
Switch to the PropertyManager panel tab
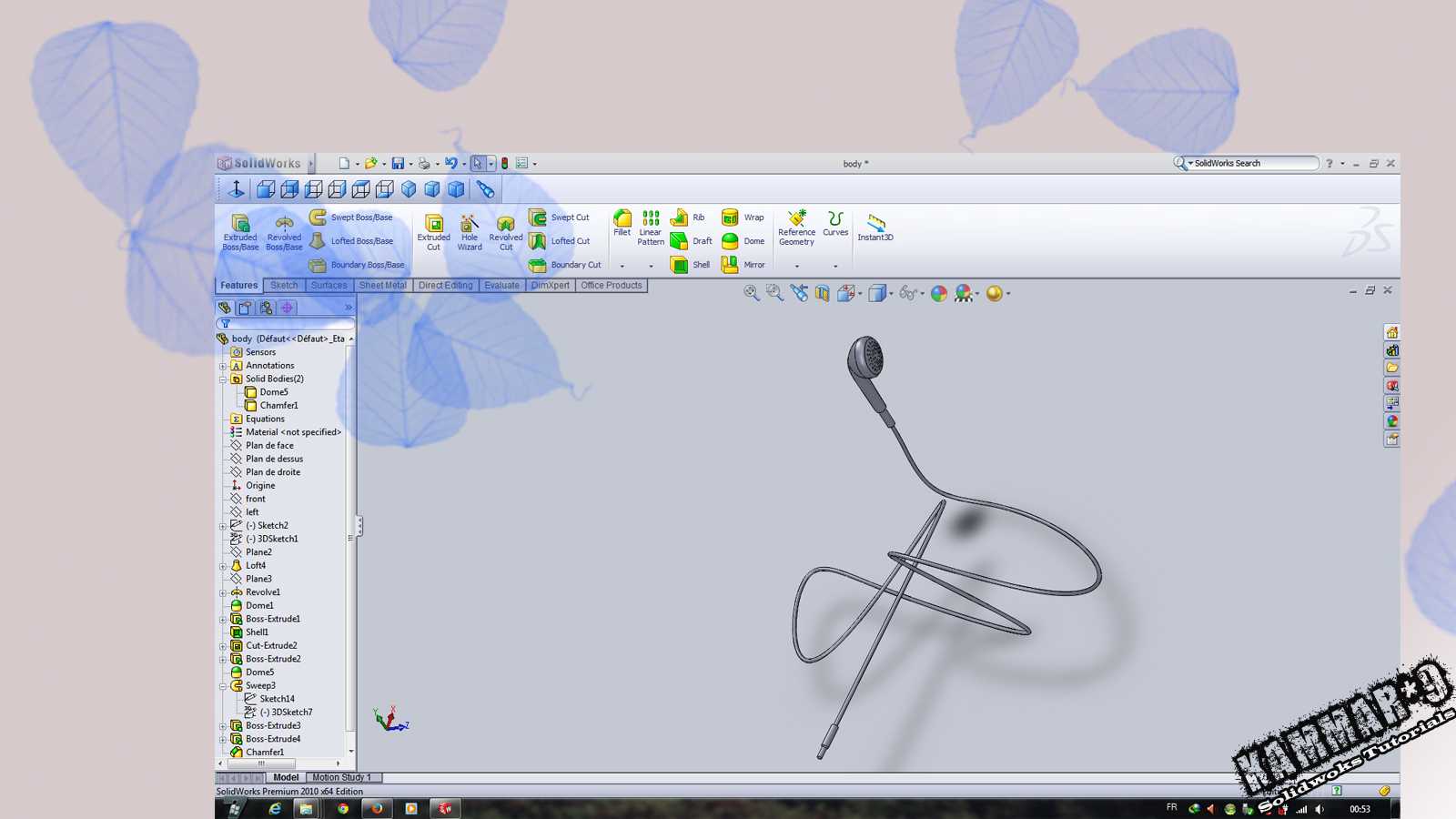pyautogui.click(x=245, y=308)
